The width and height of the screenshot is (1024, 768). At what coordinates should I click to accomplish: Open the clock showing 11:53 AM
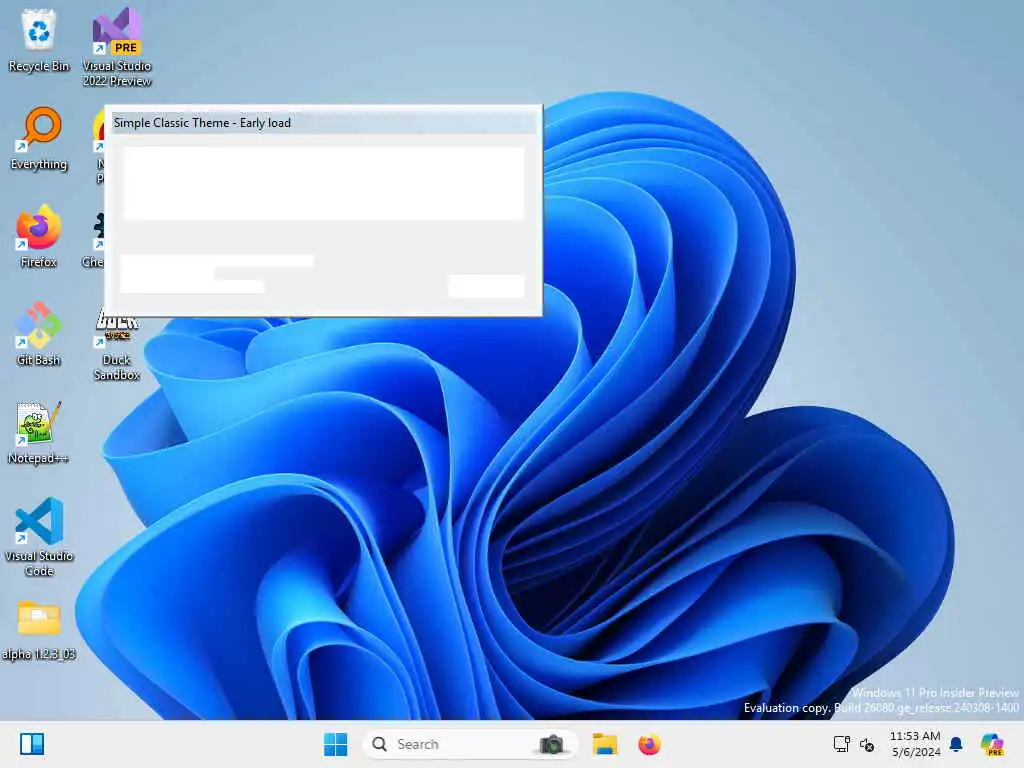[916, 744]
